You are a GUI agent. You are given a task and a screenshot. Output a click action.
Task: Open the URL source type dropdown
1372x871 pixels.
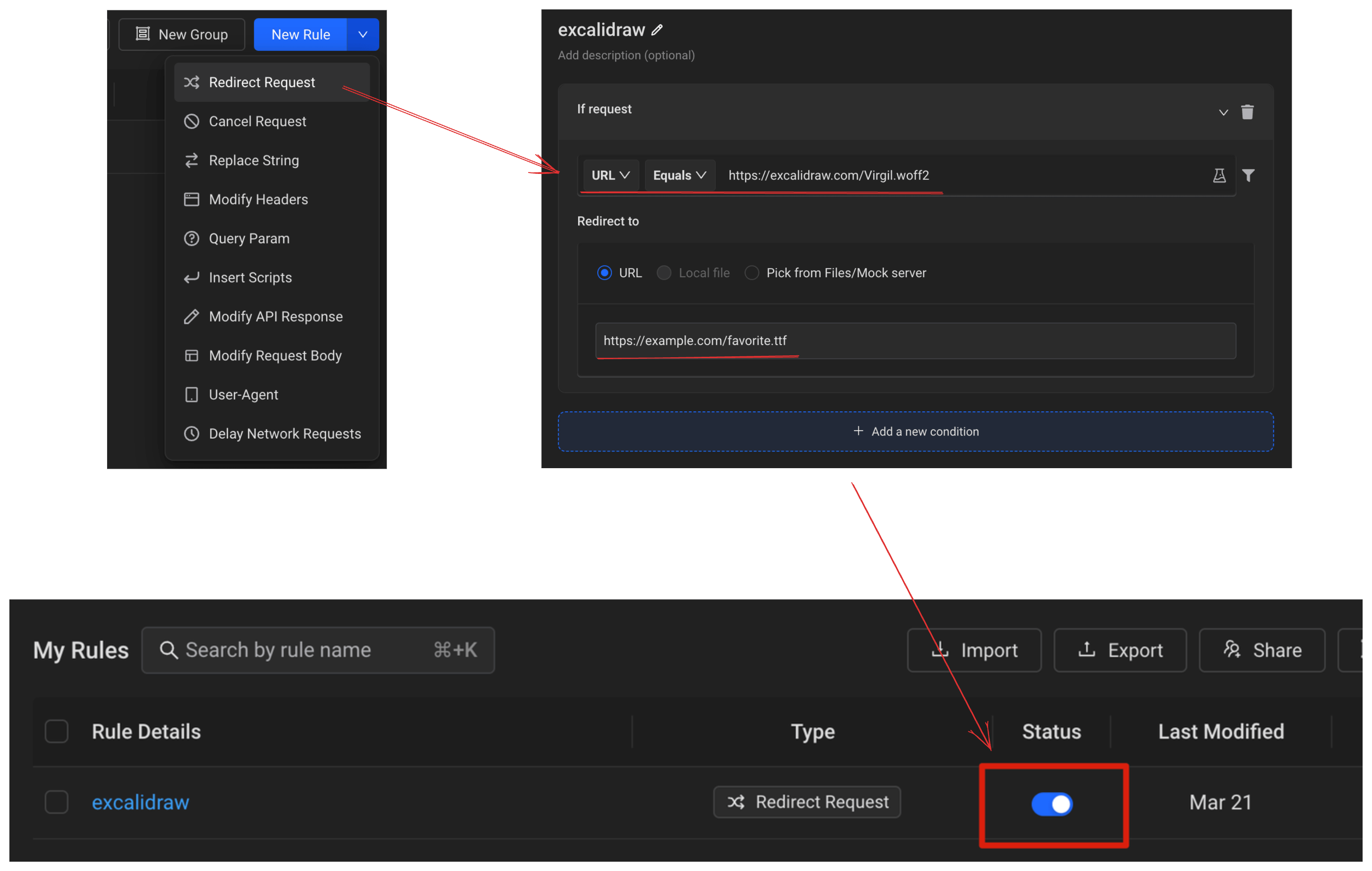(x=610, y=175)
